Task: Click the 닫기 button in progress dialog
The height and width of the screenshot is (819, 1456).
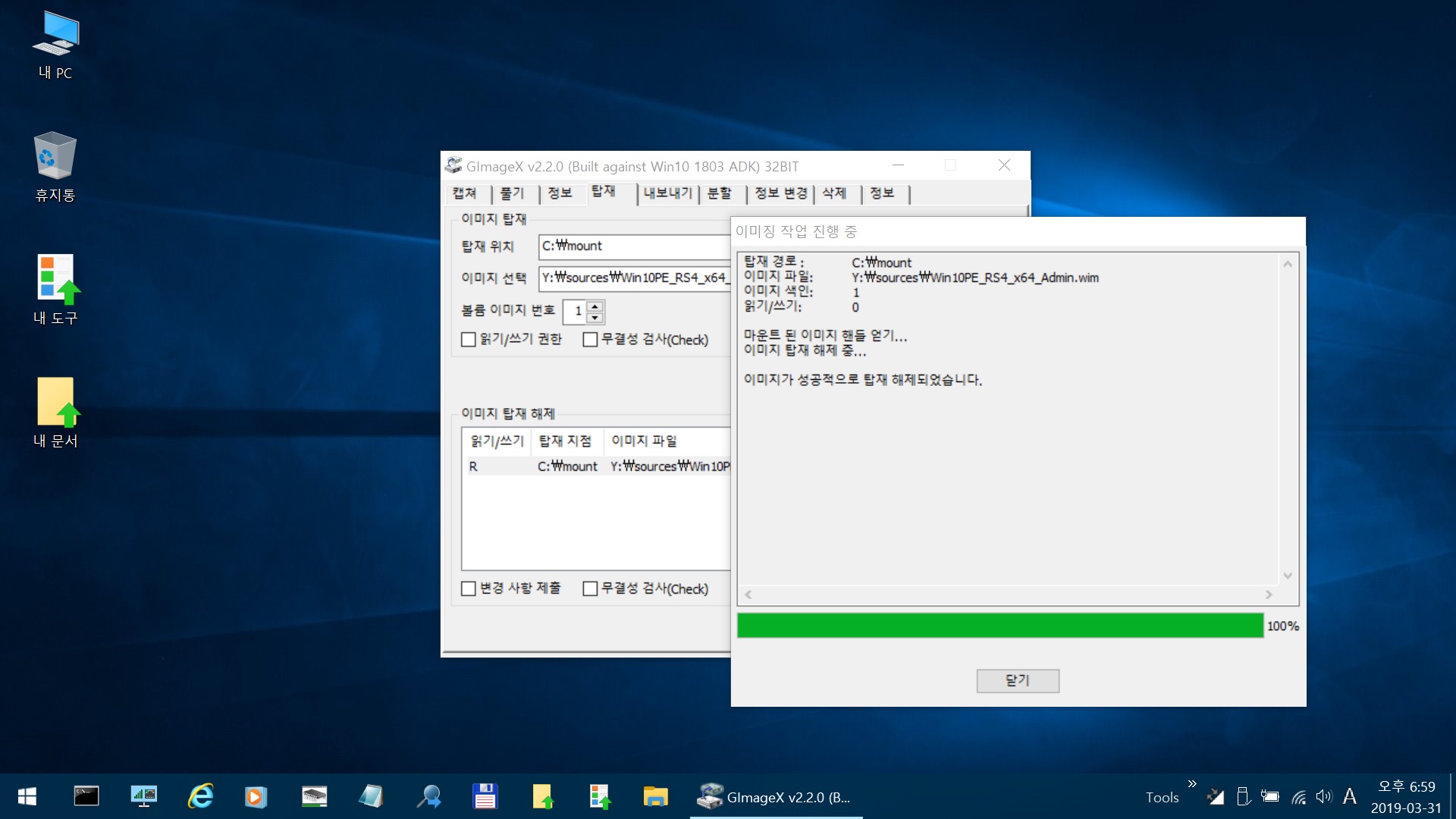Action: tap(1018, 680)
